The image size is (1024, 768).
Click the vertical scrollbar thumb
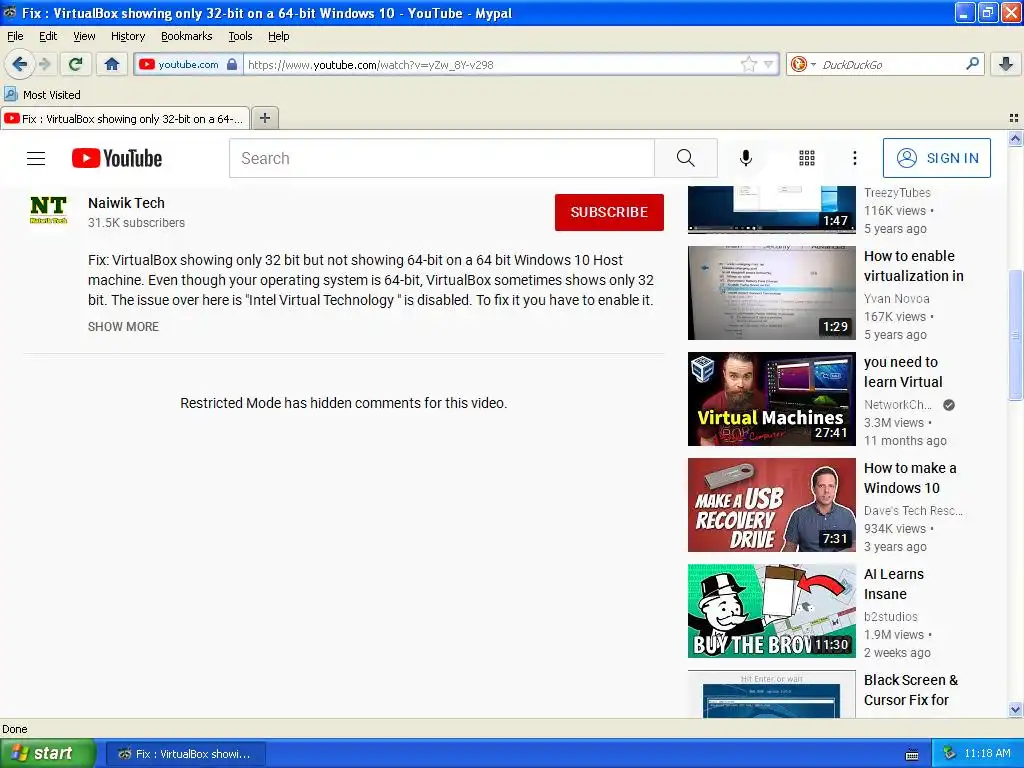(1015, 334)
